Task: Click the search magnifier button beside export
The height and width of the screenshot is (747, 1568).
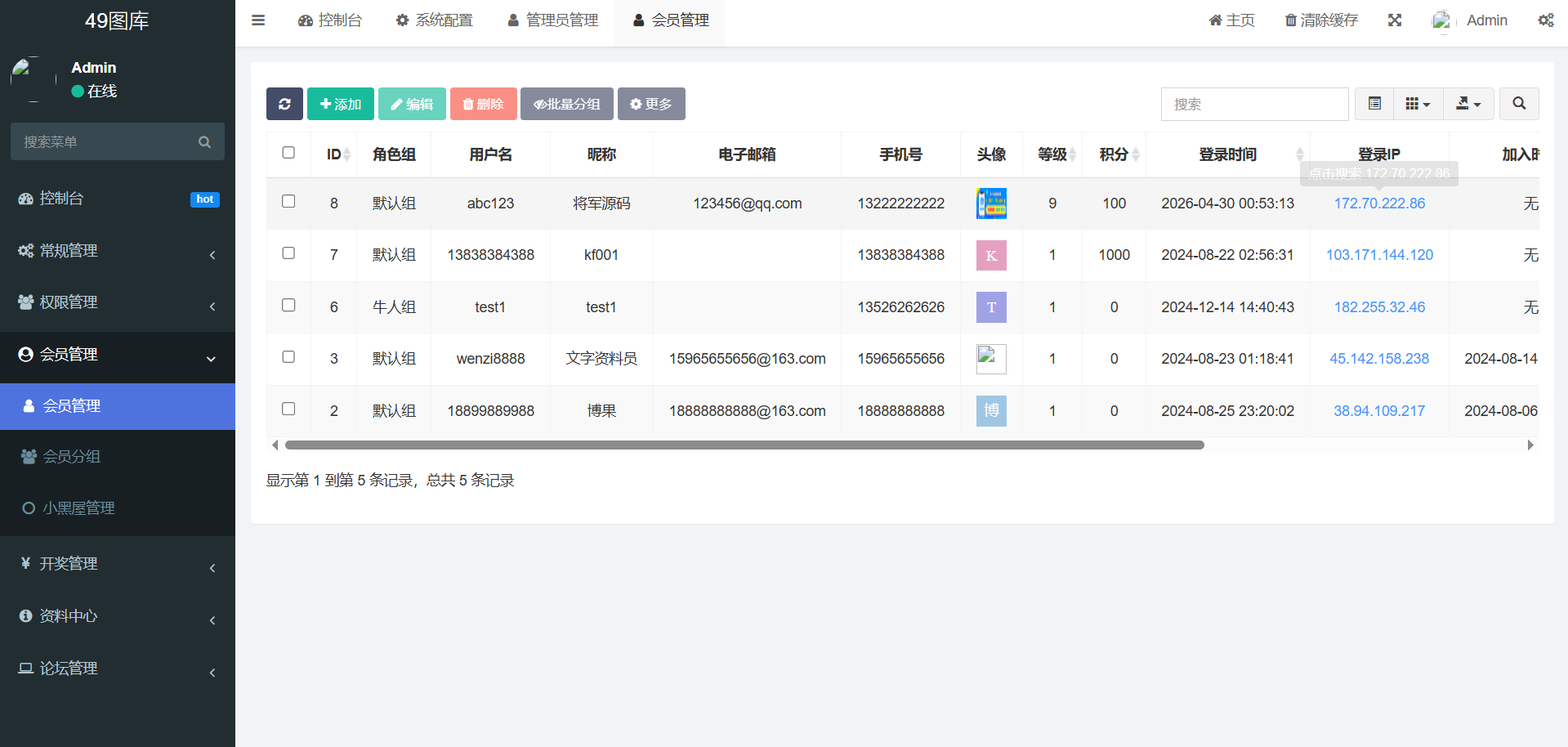Action: click(x=1519, y=104)
